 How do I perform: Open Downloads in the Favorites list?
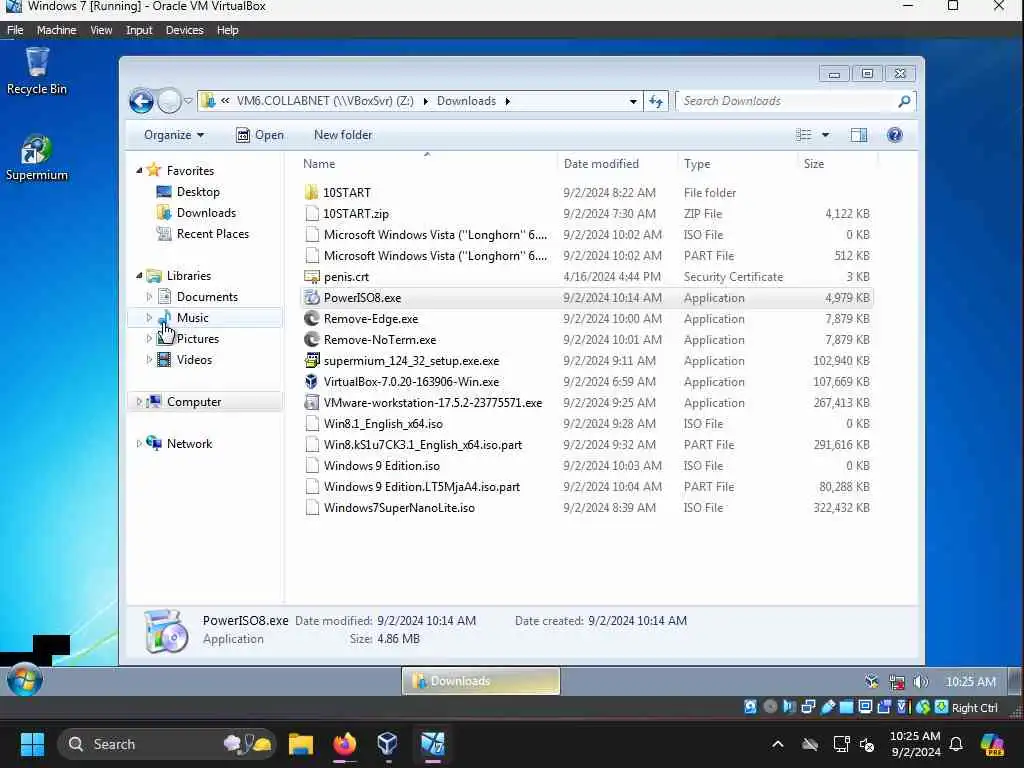click(206, 213)
